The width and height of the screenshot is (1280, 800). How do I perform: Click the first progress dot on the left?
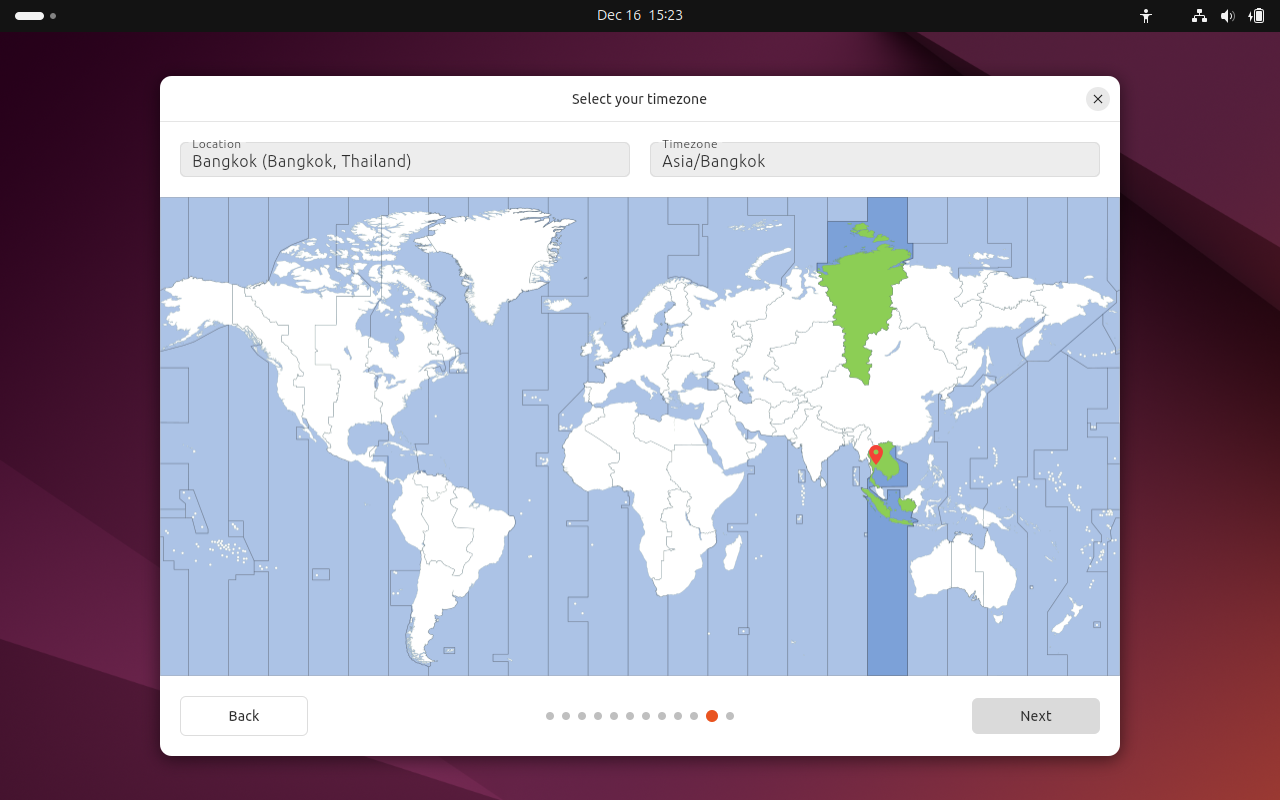point(549,716)
